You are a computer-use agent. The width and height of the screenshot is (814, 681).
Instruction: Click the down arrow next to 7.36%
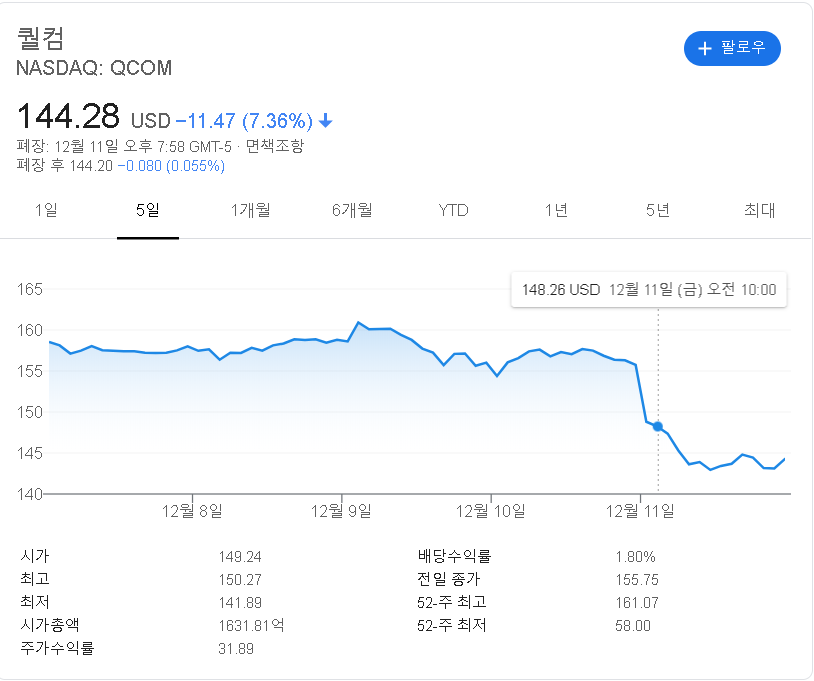(325, 121)
